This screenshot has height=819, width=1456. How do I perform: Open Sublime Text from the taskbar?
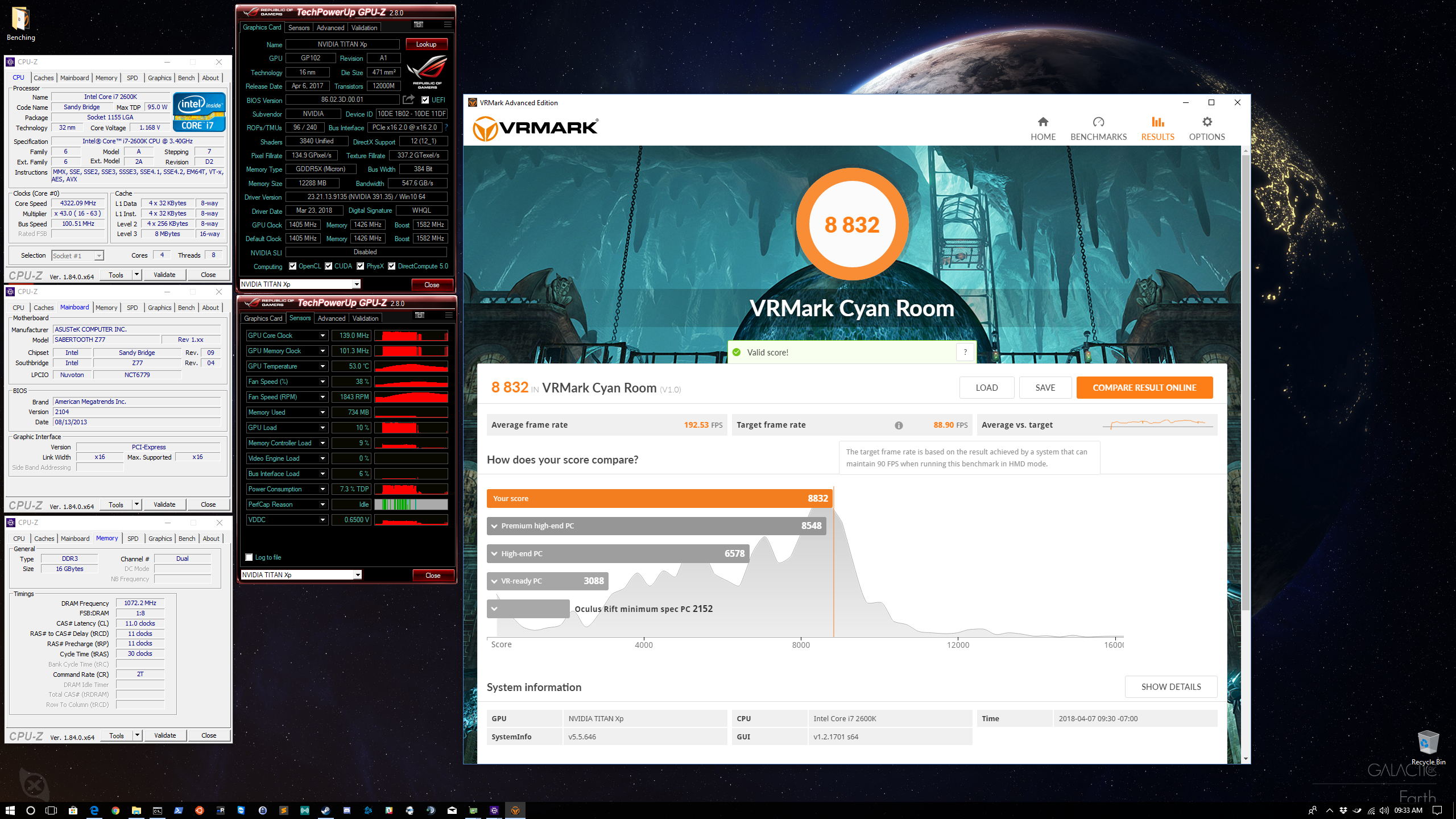pos(284,810)
